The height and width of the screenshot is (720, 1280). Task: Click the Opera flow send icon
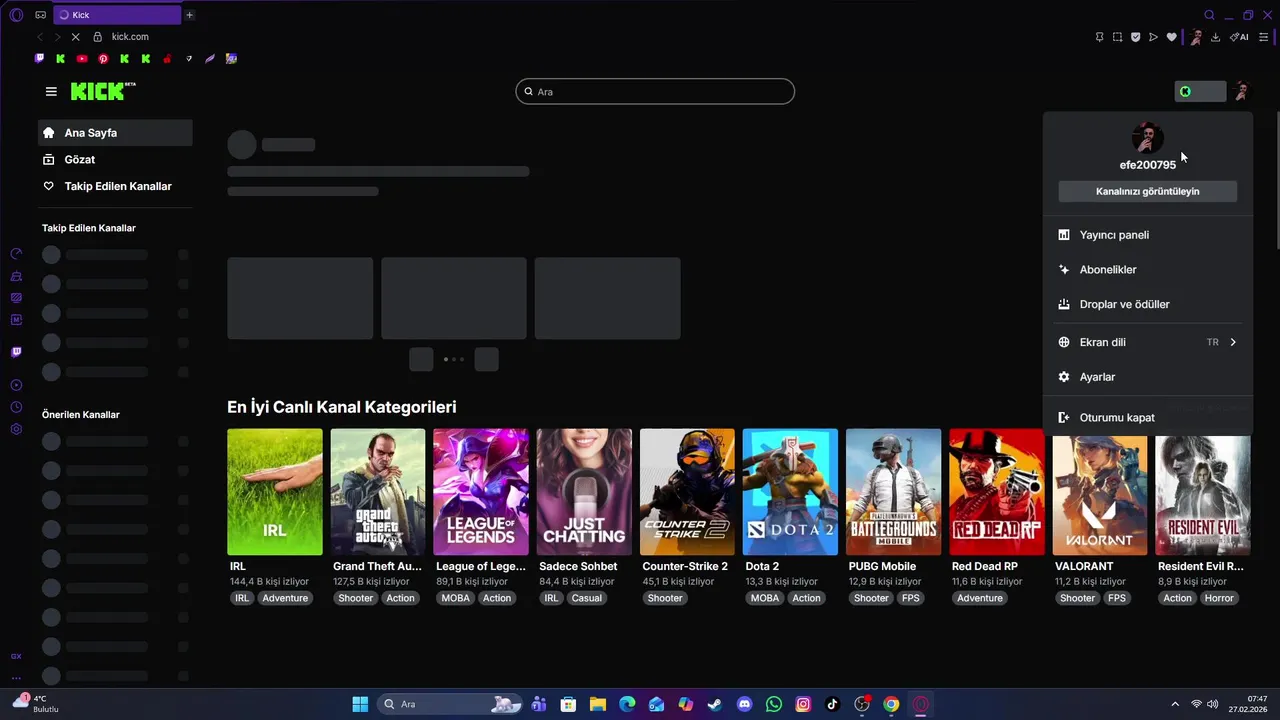tap(1153, 37)
